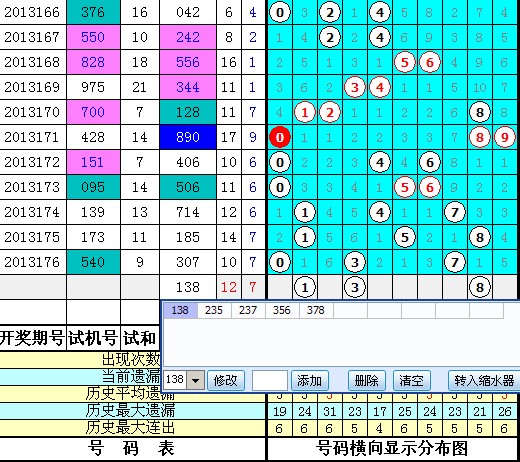The height and width of the screenshot is (462, 520).
Task: Click the 试机号 column header
Action: 93,338
